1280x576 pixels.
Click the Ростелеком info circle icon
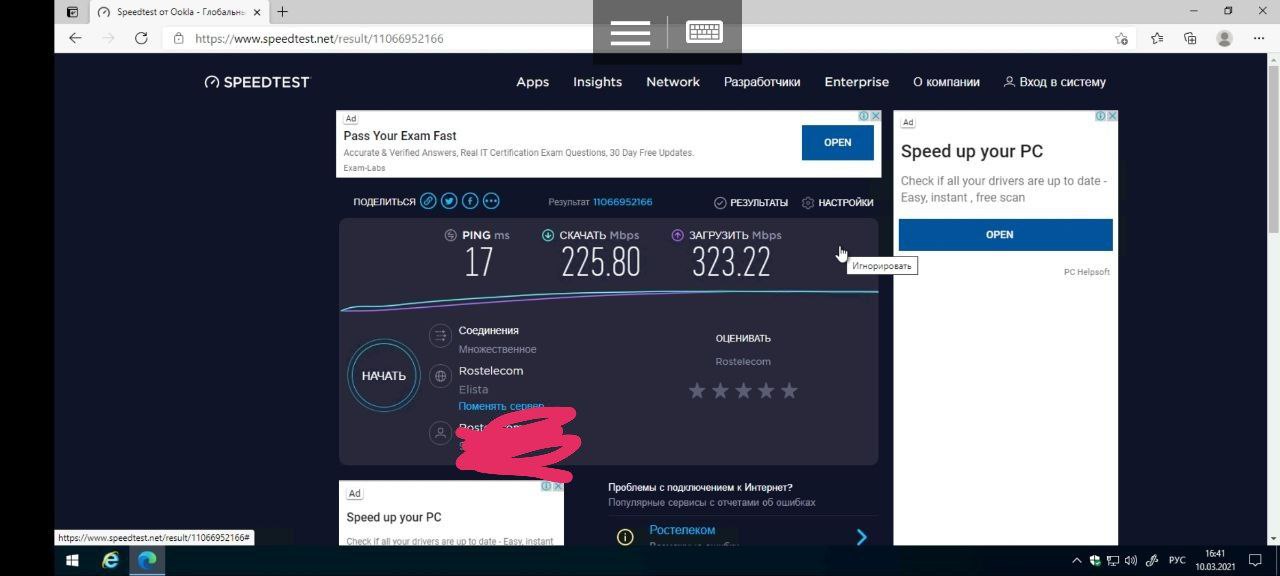point(625,537)
